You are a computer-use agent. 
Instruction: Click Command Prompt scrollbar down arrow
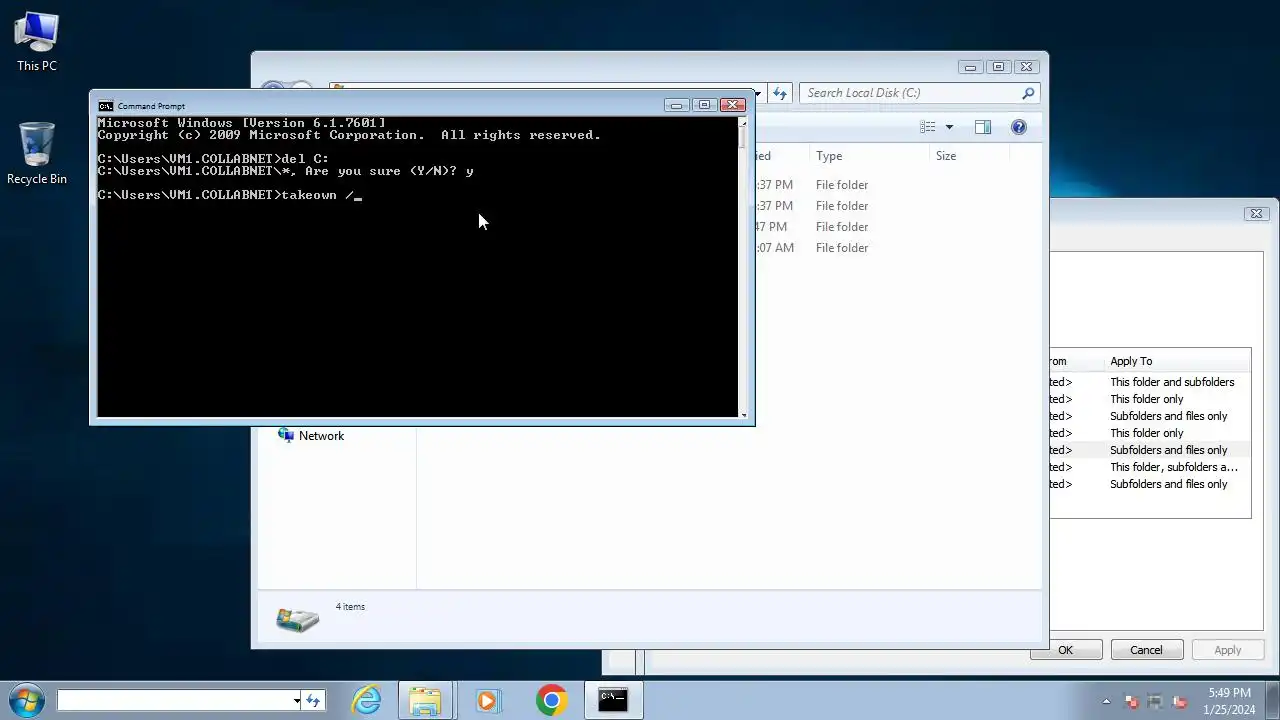coord(743,413)
